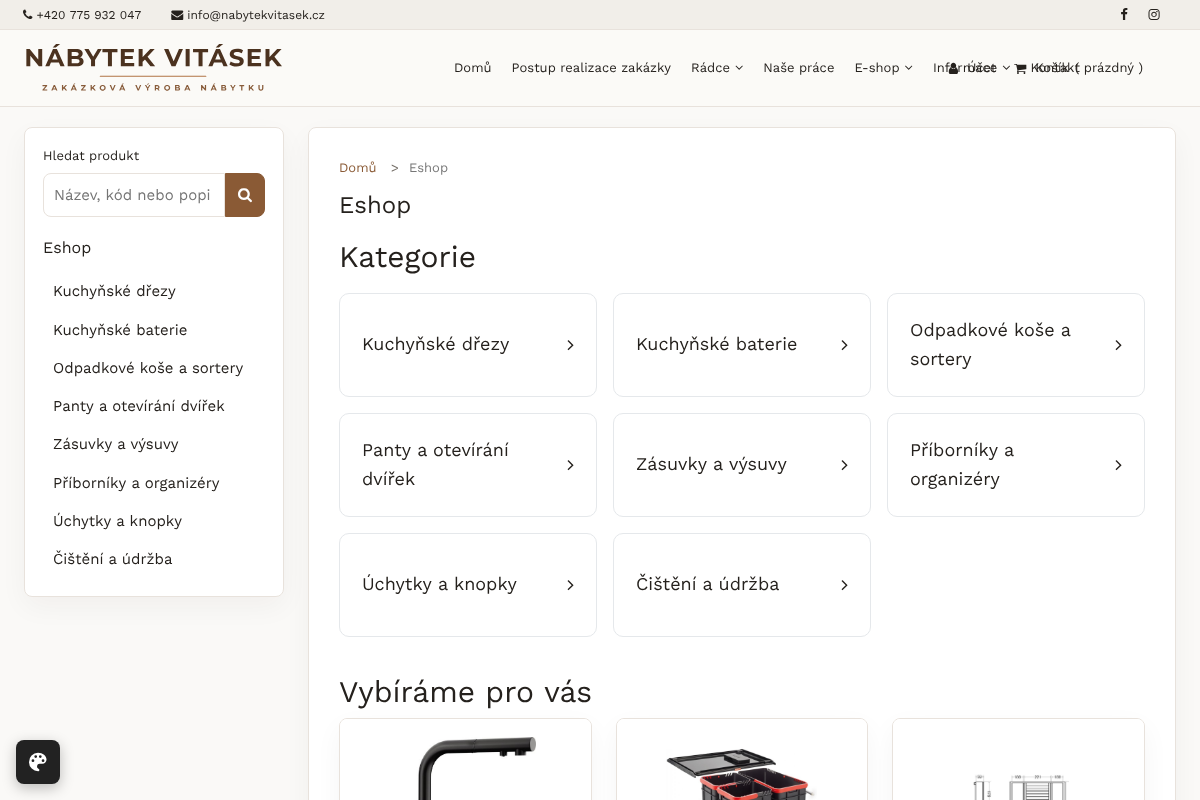Open the Kuchyňské dřezy category card
Screen dimensions: 1200x800
(x=468, y=345)
